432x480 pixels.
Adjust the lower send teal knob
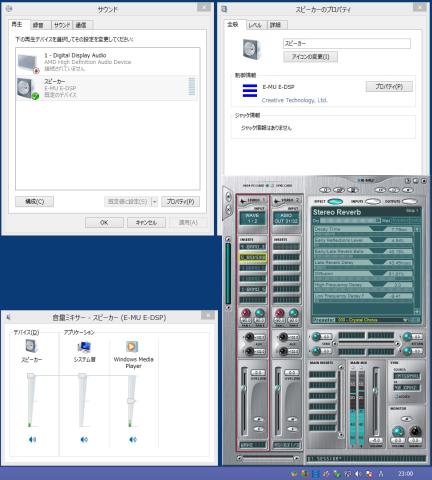coord(316,350)
